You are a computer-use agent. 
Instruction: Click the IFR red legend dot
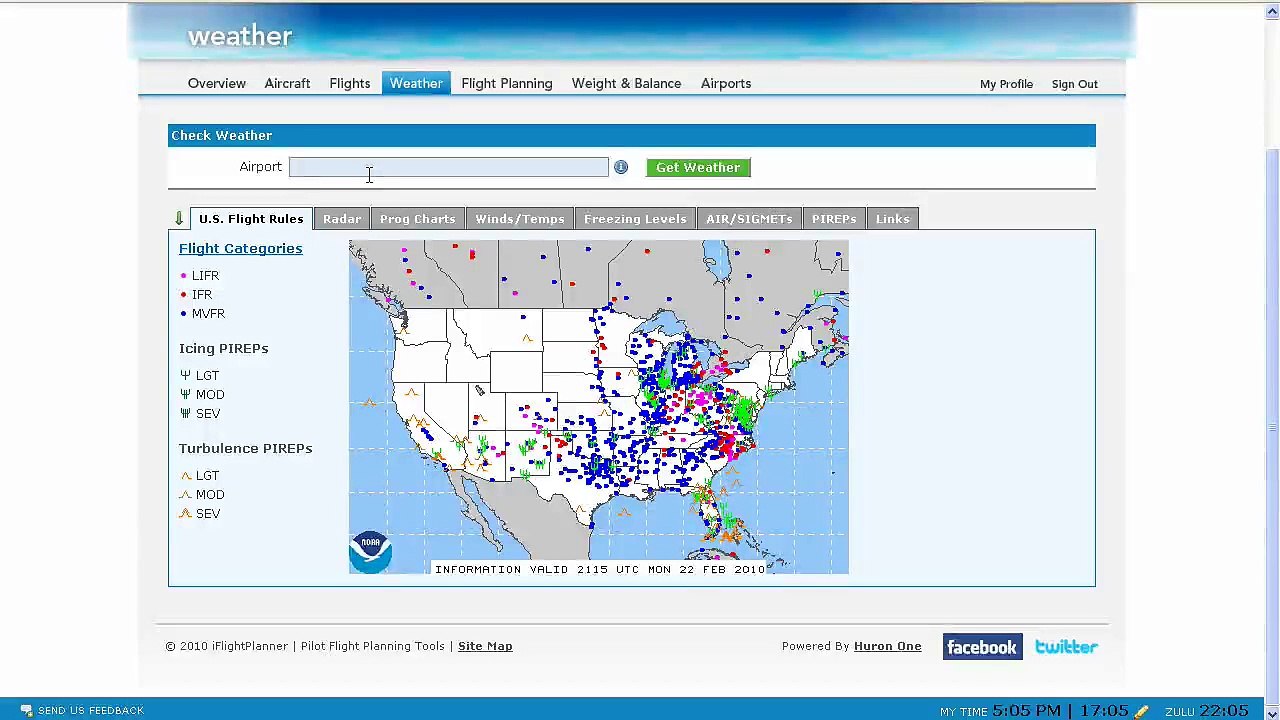183,295
